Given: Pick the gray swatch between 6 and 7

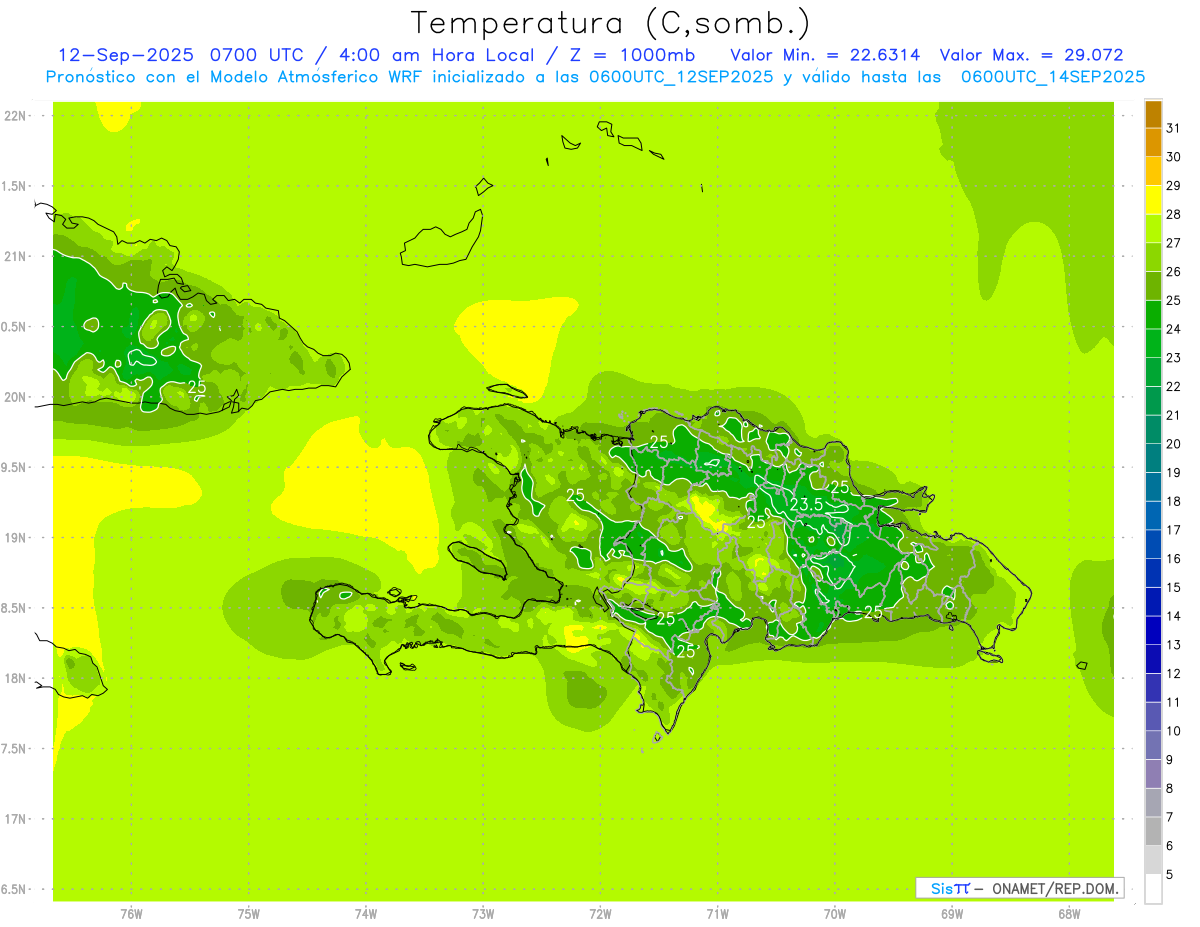Looking at the screenshot, I should point(1153,831).
